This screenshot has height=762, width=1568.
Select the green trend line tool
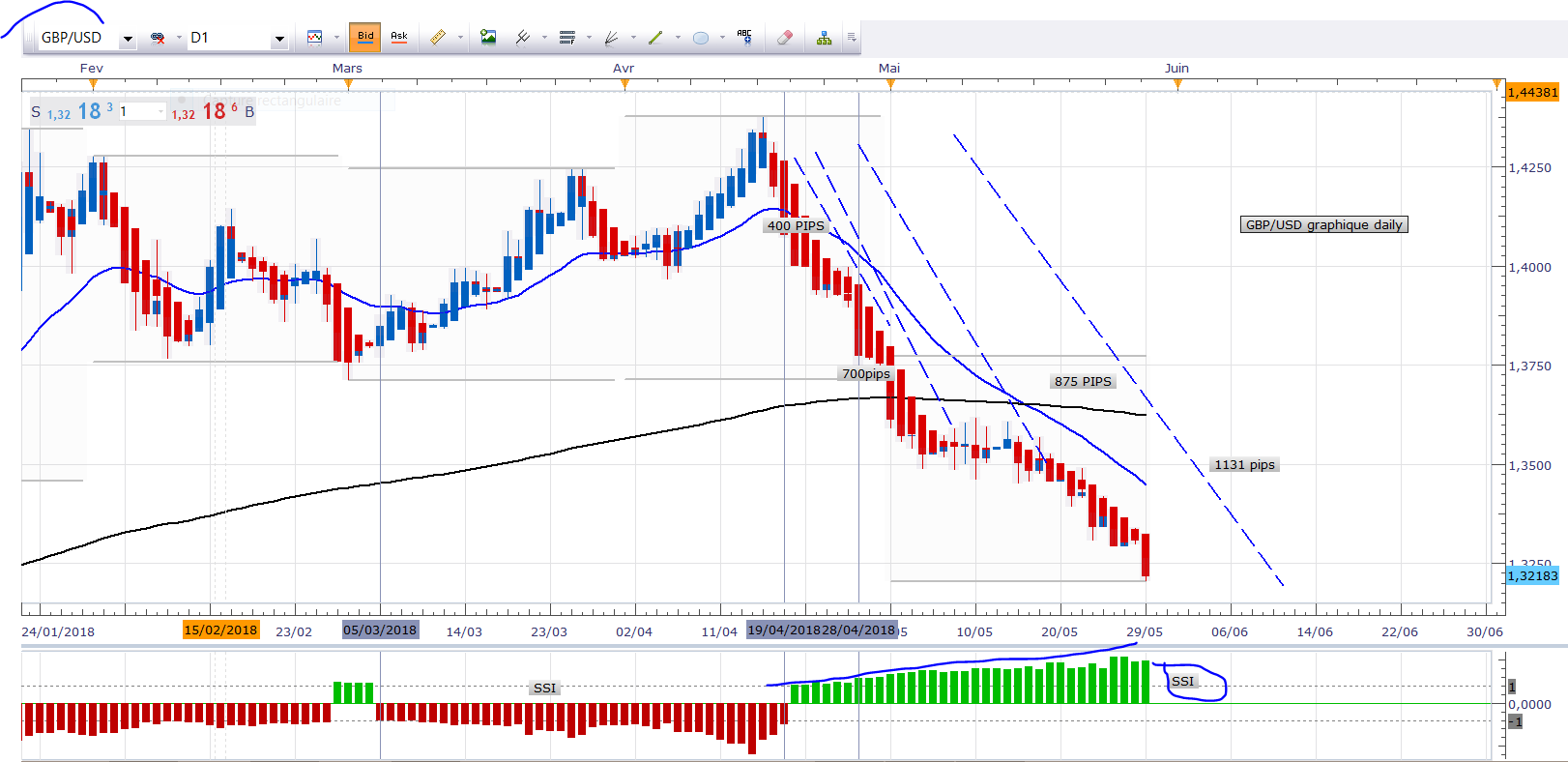tap(655, 38)
